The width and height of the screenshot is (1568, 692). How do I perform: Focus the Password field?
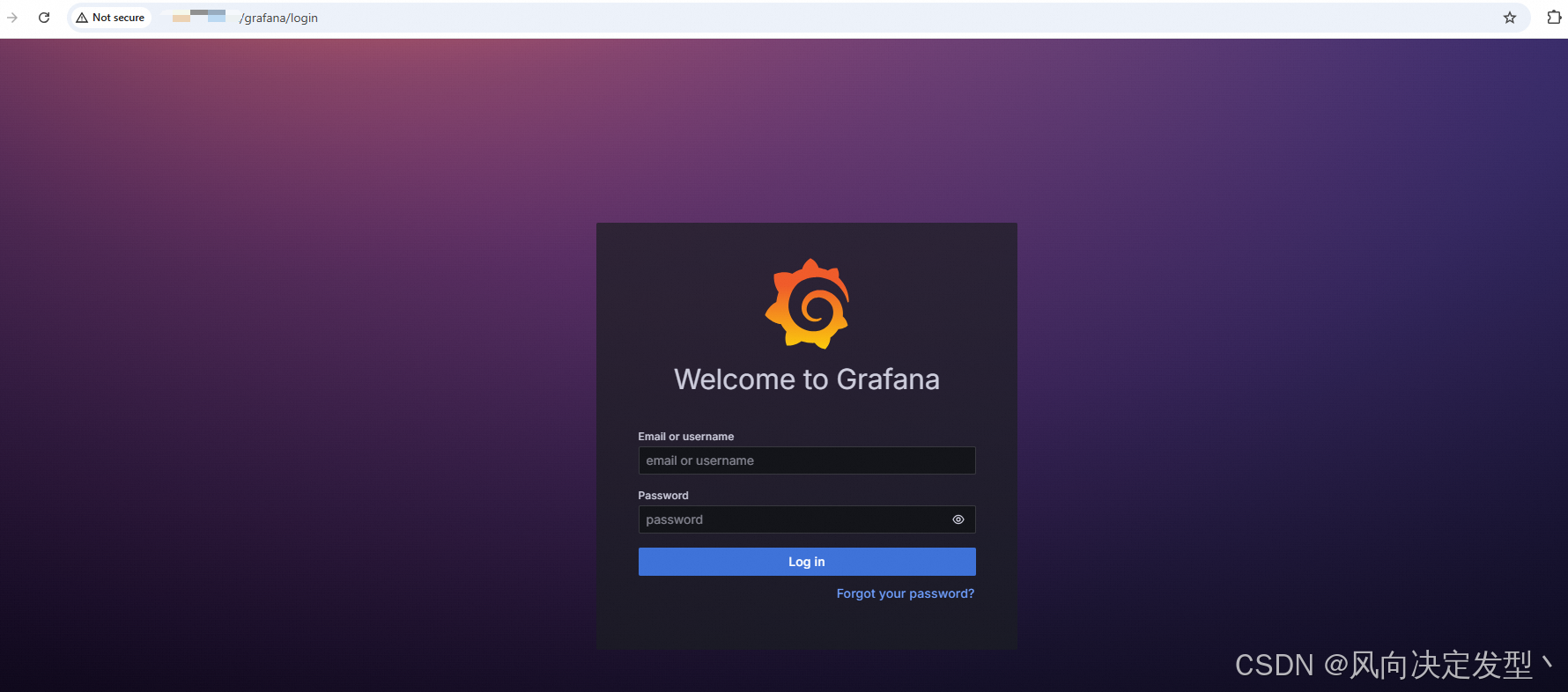click(807, 519)
